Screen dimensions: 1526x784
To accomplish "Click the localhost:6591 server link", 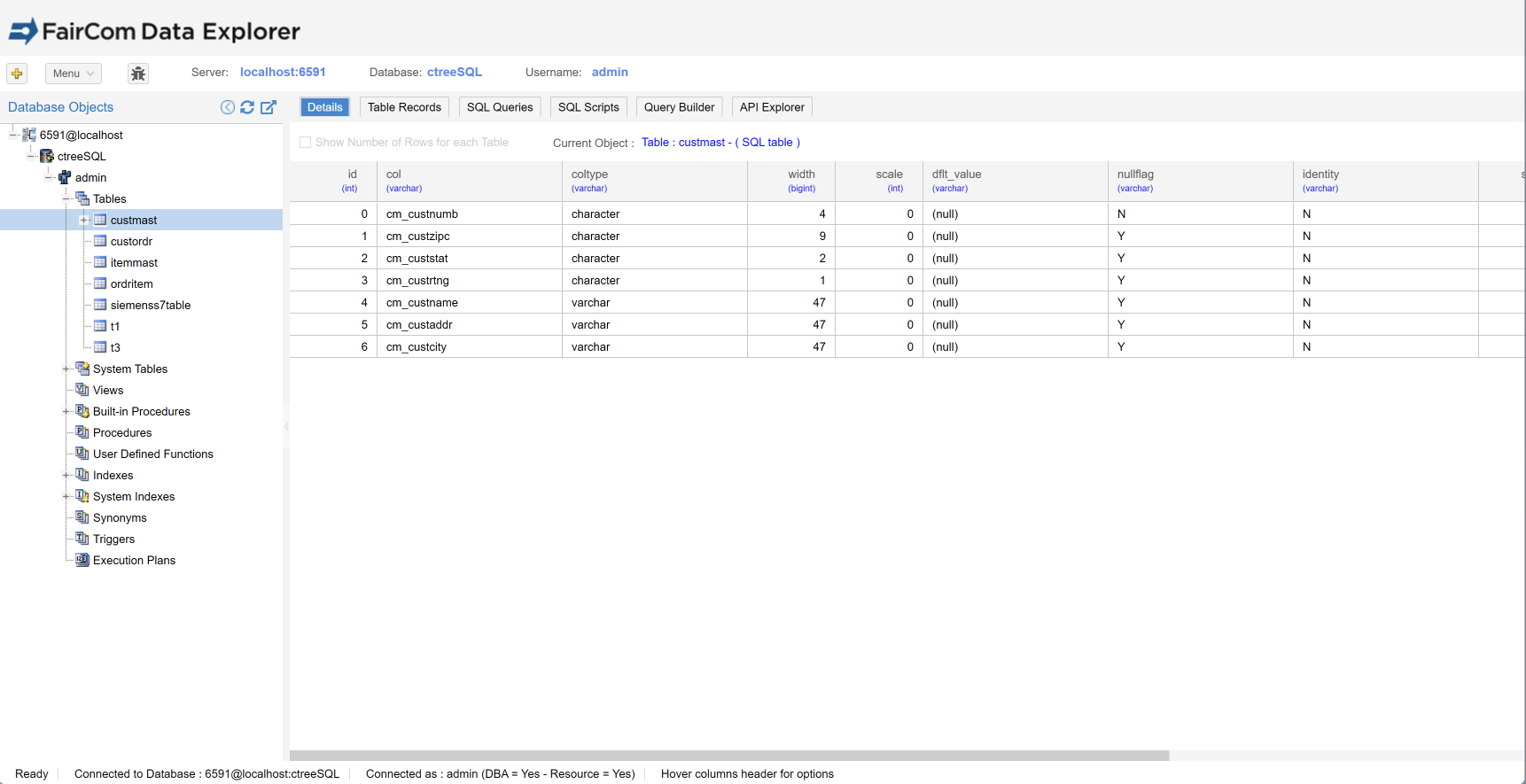I will click(283, 72).
